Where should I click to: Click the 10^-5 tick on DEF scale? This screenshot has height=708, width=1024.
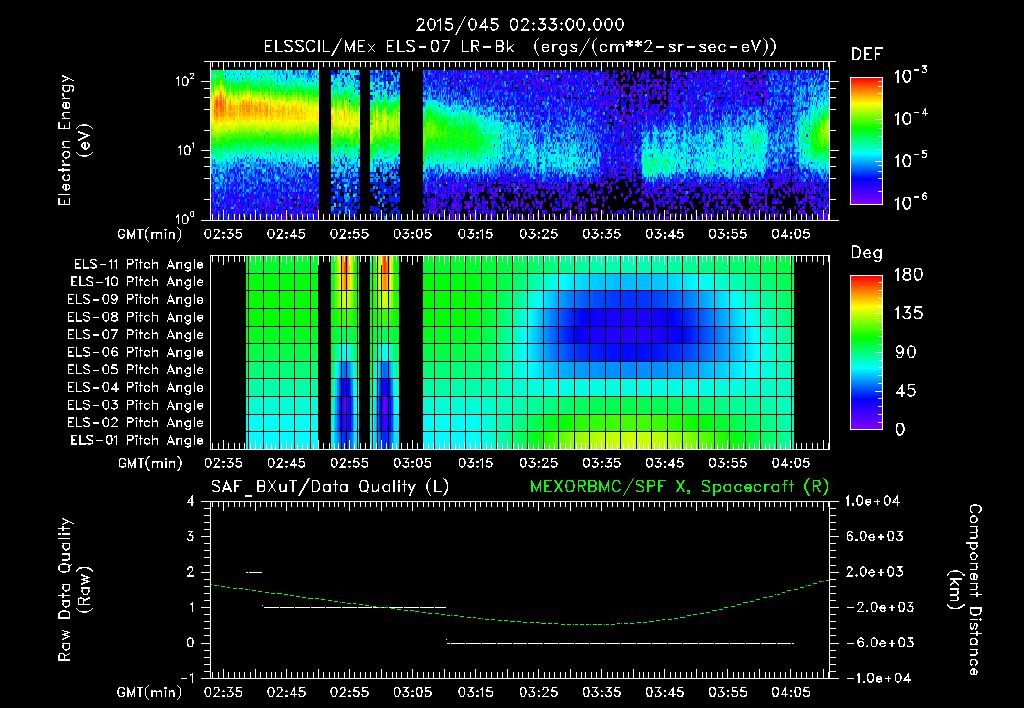(910, 160)
